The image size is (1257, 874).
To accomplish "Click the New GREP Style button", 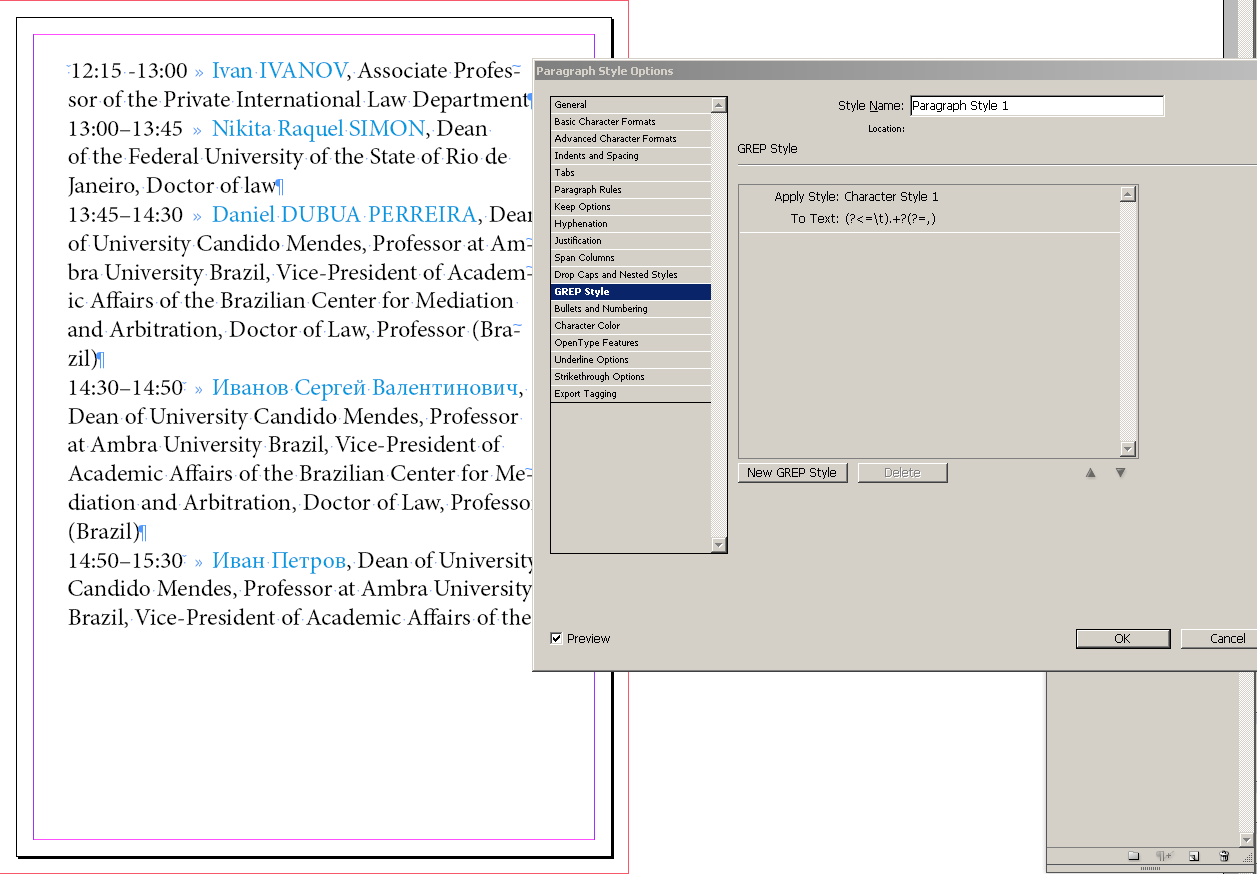I will click(x=792, y=473).
